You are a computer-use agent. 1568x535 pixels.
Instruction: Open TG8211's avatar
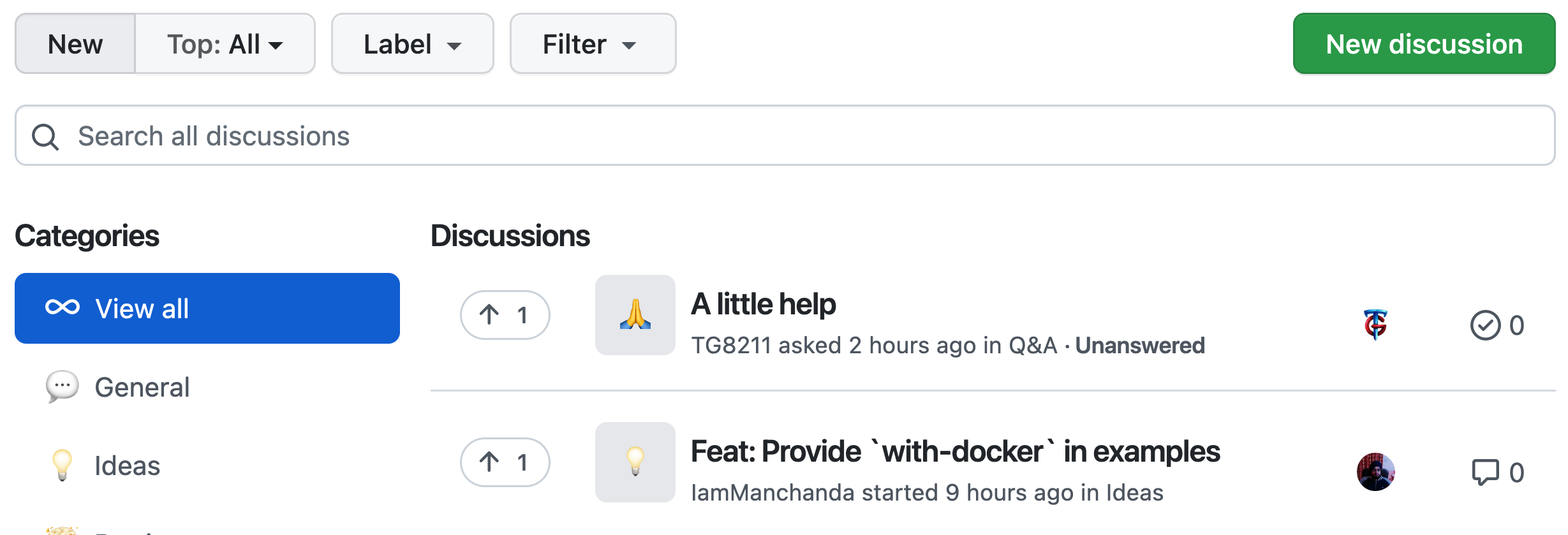(x=1375, y=325)
